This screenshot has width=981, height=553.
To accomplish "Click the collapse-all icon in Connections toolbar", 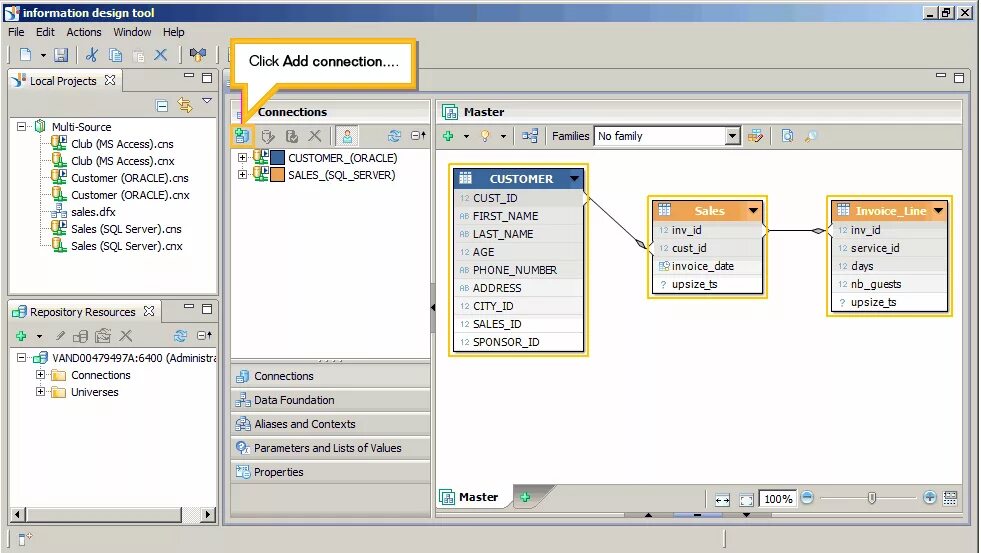I will click(418, 135).
